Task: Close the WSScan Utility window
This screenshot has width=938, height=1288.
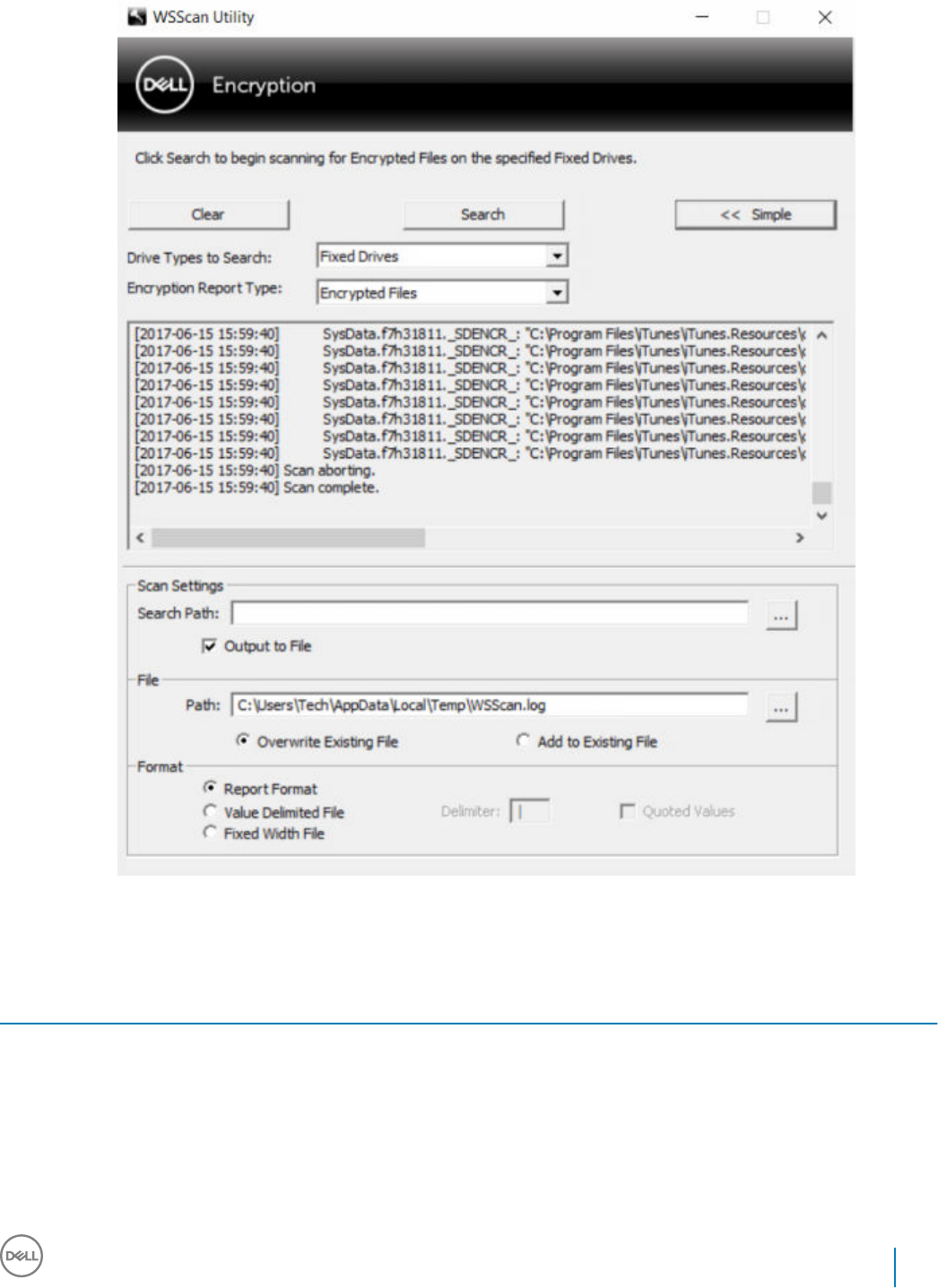Action: (825, 17)
